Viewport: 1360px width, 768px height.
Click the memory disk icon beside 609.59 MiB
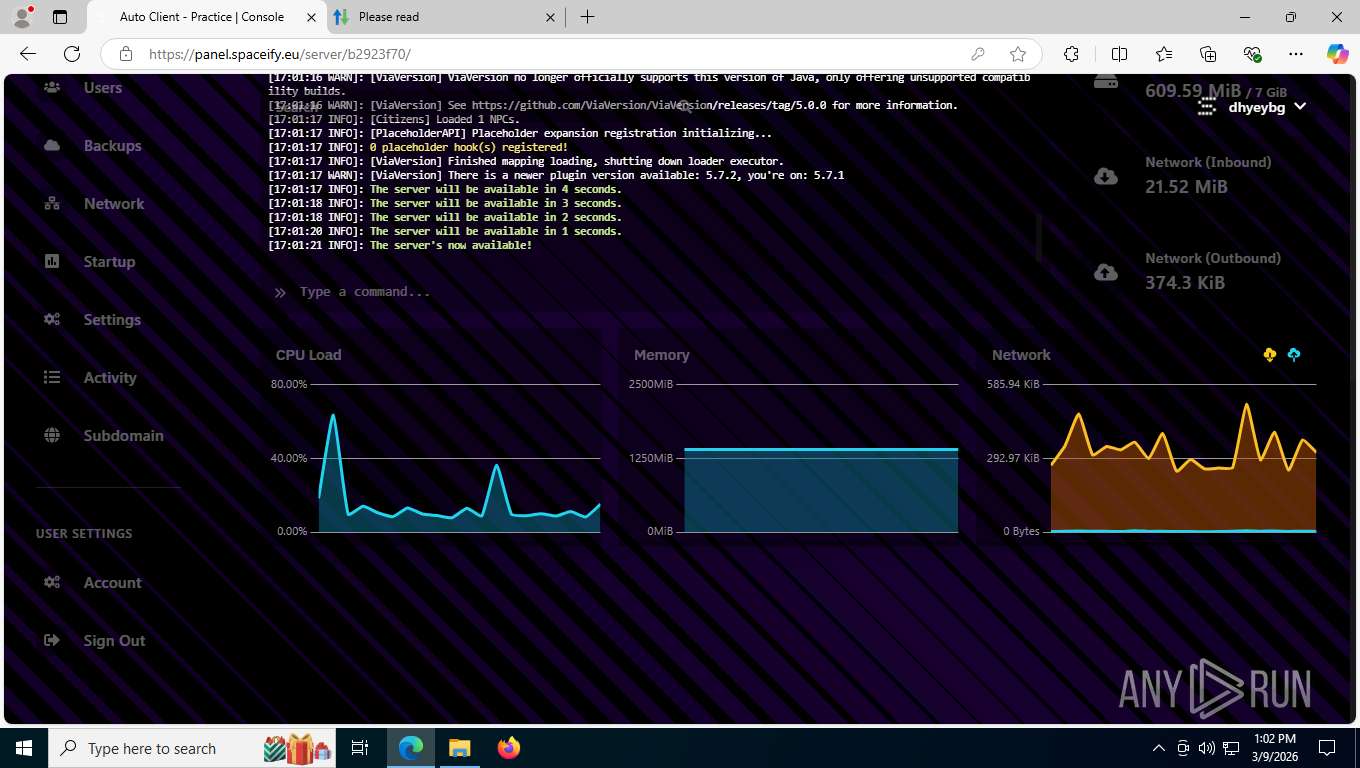pos(1106,82)
